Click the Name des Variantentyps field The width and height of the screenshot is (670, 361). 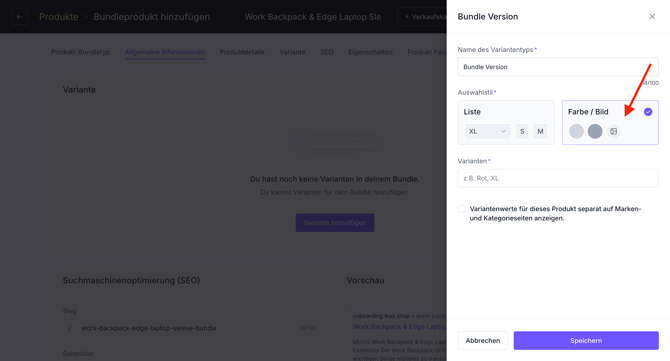coord(558,67)
